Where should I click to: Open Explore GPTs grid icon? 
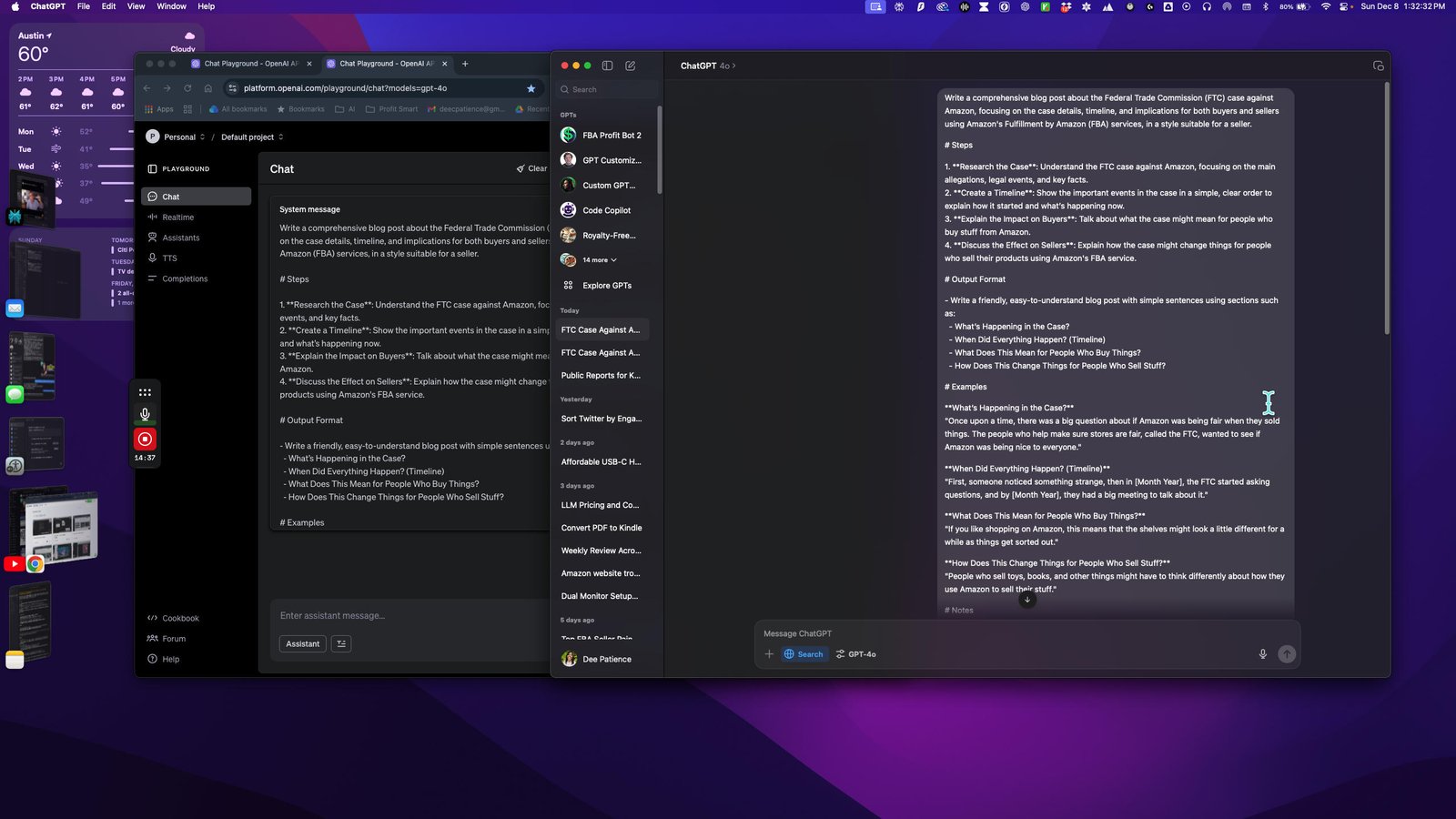(x=568, y=285)
